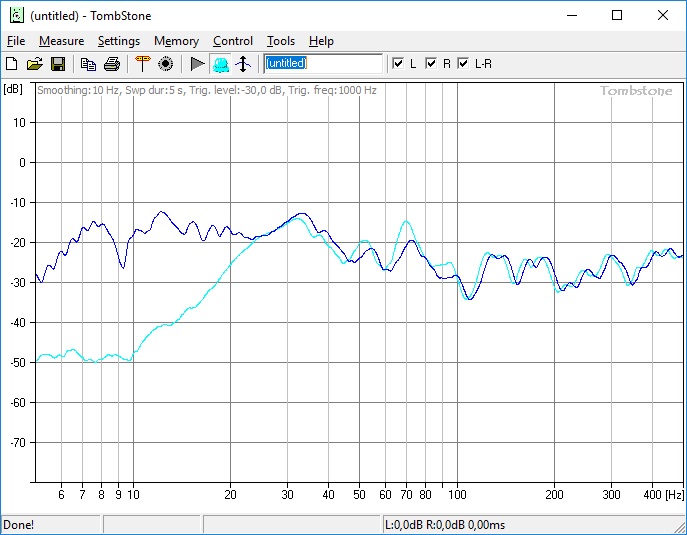This screenshot has height=535, width=687.
Task: Click the [dB] axis label
Action: (x=13, y=89)
